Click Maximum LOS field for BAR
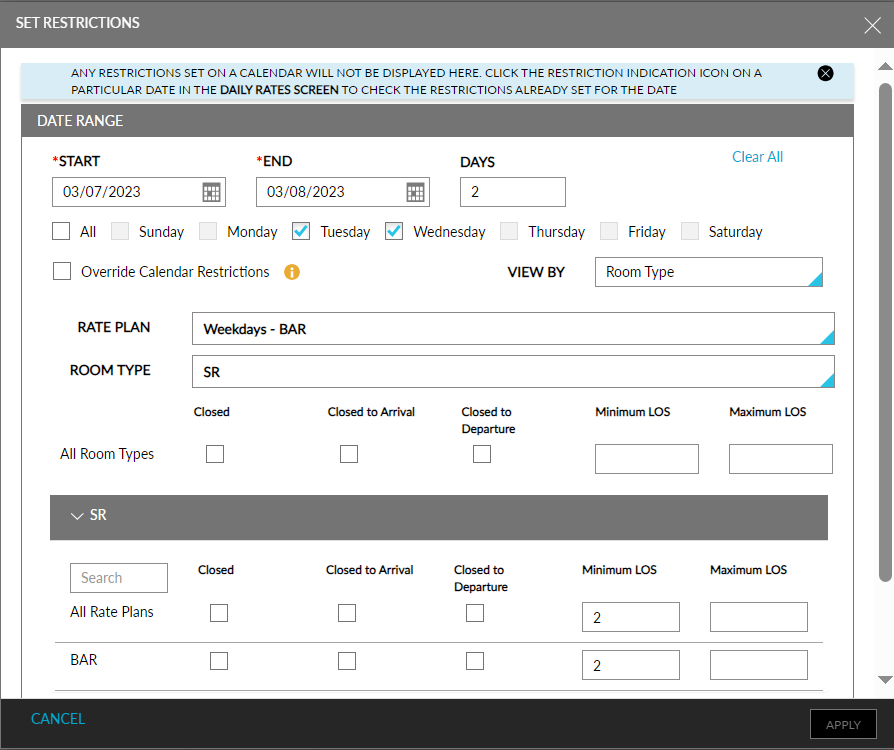 point(758,665)
